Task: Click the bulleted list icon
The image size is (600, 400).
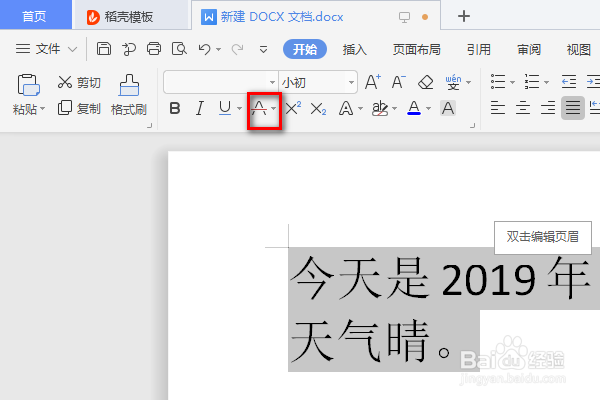Action: click(498, 82)
